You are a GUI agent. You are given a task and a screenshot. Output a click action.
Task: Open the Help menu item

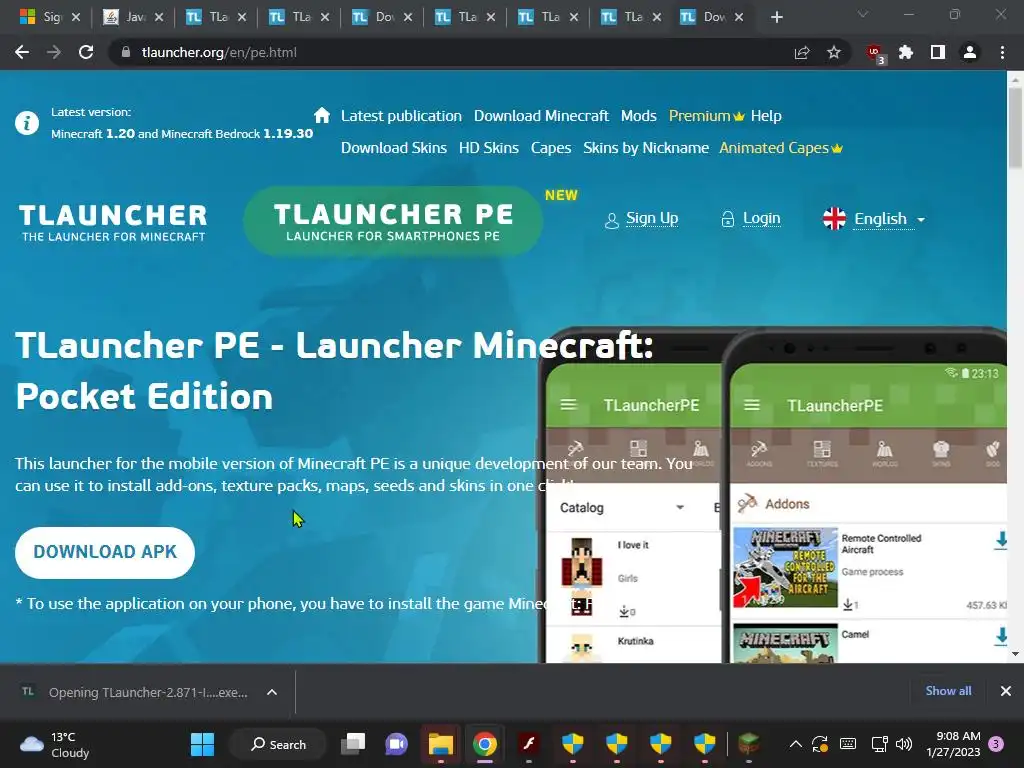coord(766,116)
